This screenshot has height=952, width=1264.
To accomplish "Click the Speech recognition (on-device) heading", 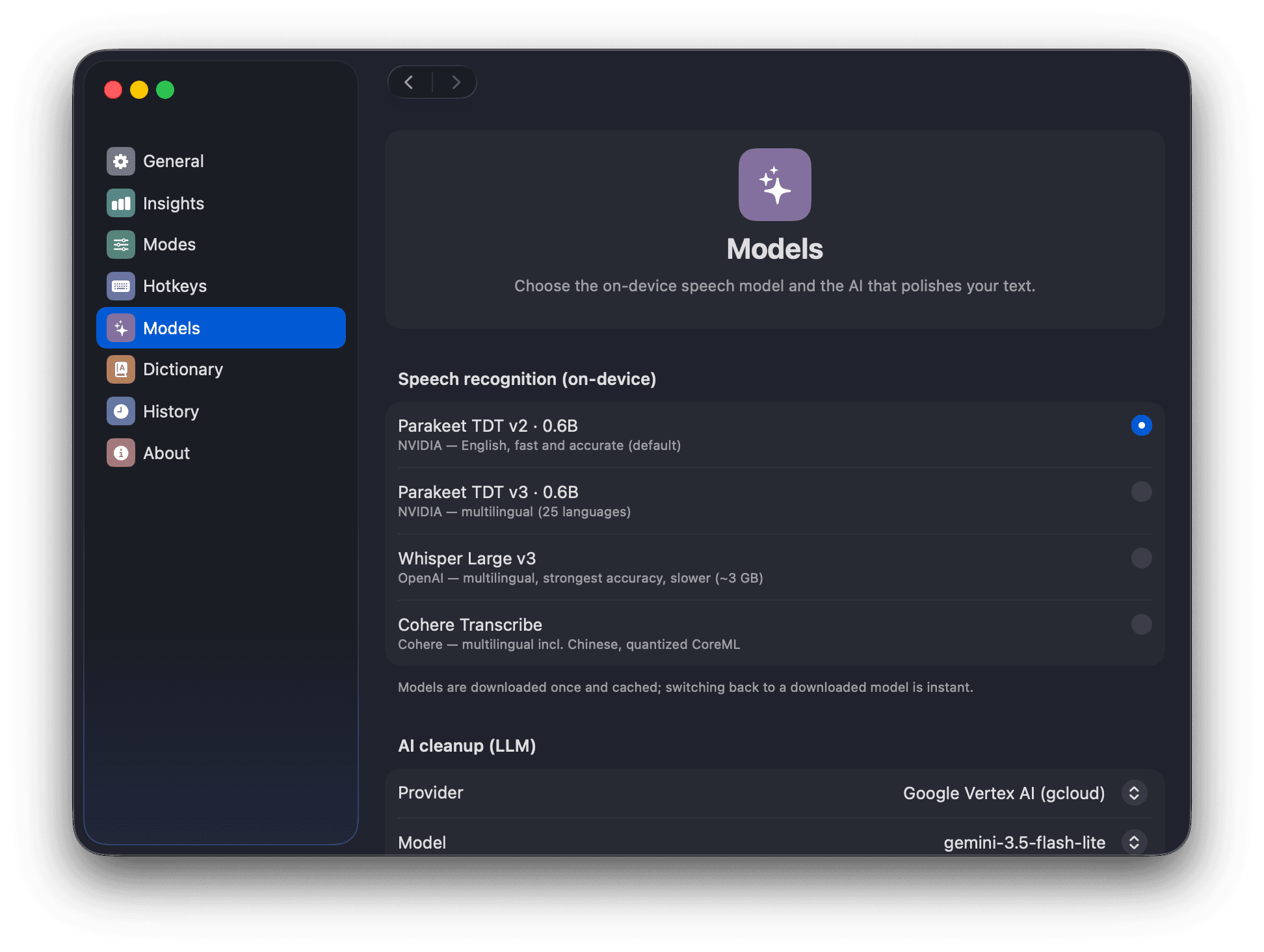I will (527, 379).
